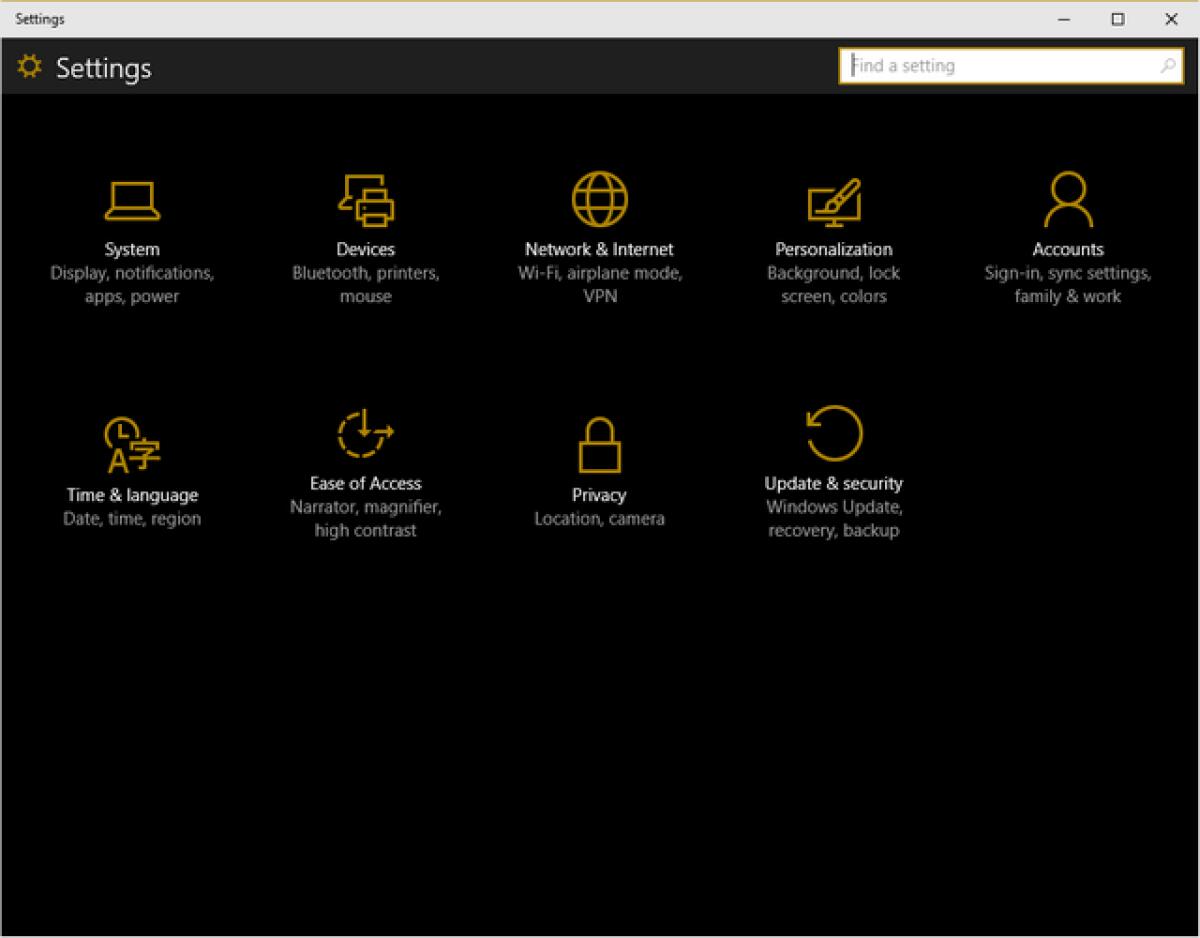Open System settings via laptop icon

pyautogui.click(x=132, y=198)
